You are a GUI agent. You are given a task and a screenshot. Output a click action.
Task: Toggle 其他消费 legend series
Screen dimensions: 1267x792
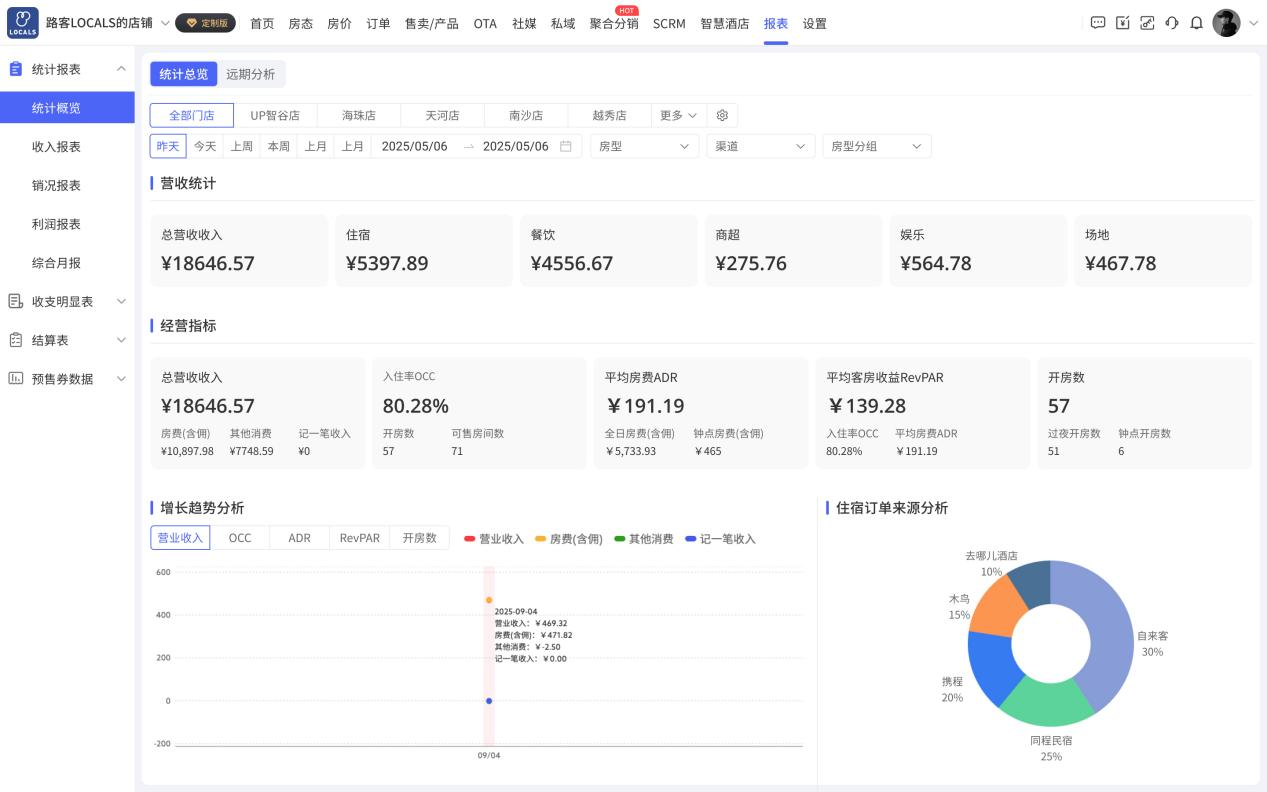(644, 539)
